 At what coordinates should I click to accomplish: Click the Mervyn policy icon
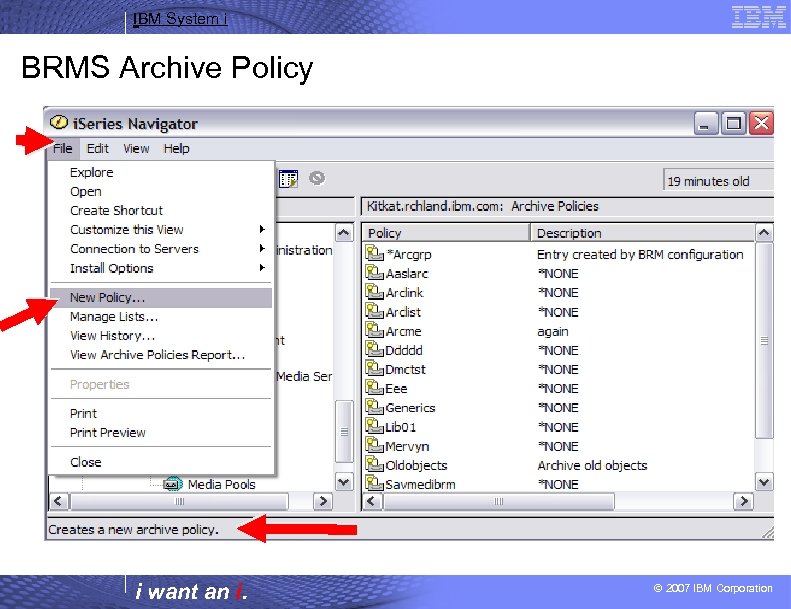374,445
